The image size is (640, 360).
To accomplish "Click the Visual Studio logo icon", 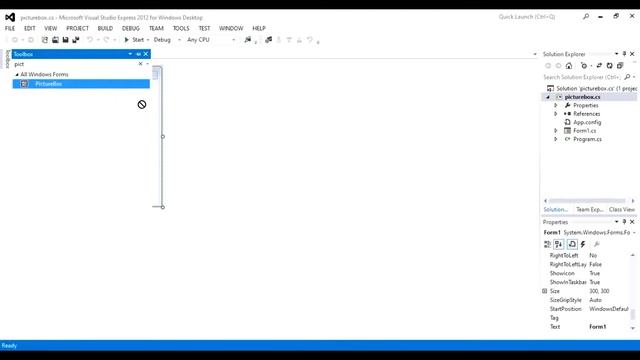I will click(x=10, y=17).
